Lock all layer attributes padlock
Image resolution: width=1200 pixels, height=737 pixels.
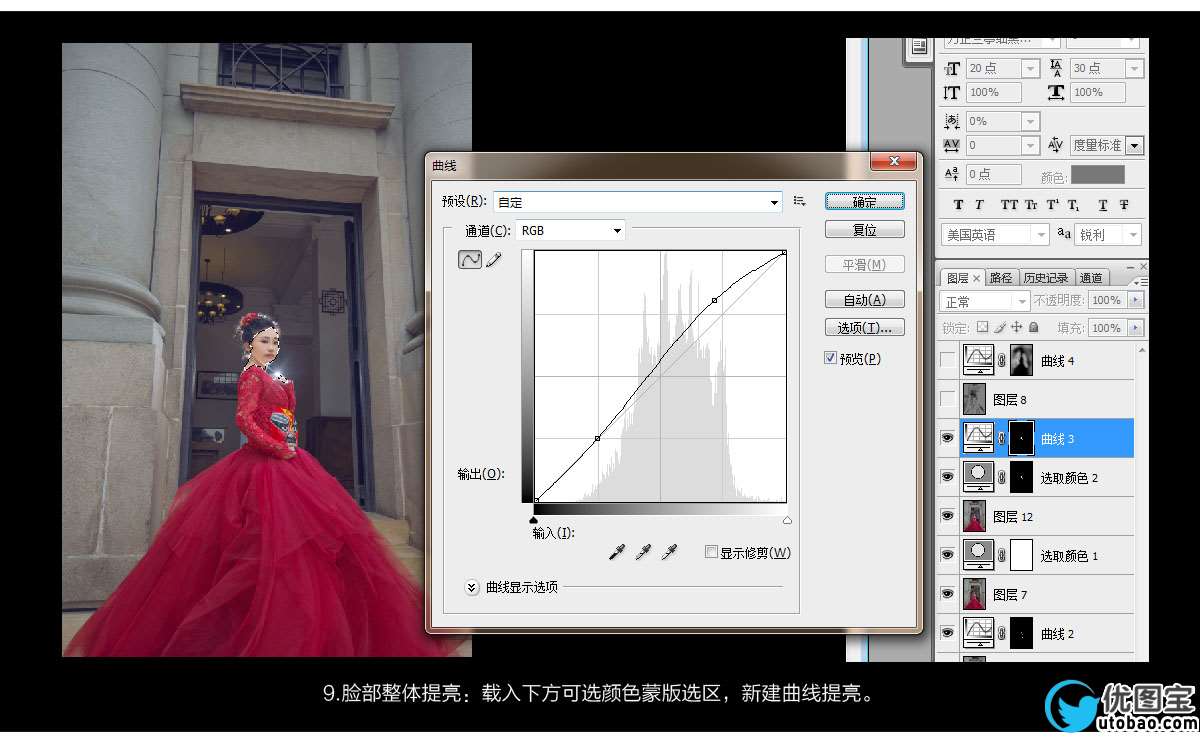[1033, 327]
